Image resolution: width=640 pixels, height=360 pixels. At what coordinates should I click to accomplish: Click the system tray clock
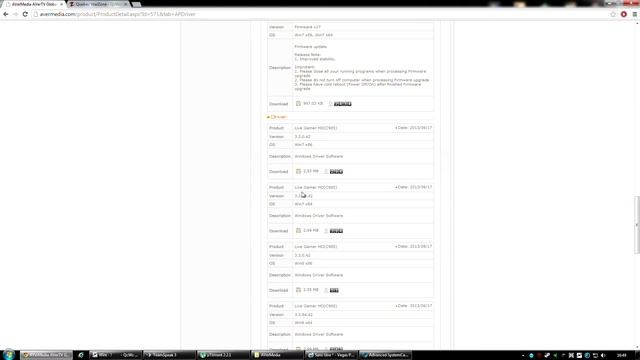[x=622, y=356]
